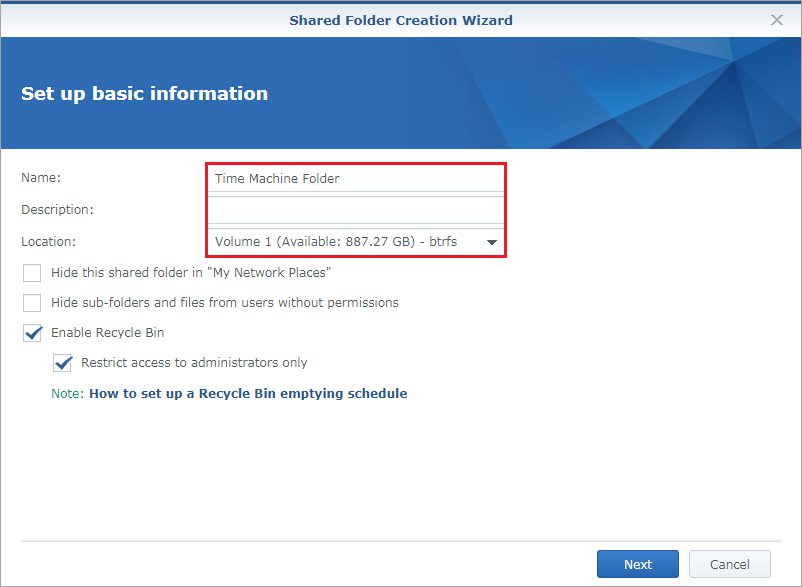This screenshot has height=587, width=802.
Task: Check Hide this shared folder in My Network Places
Action: pos(32,273)
